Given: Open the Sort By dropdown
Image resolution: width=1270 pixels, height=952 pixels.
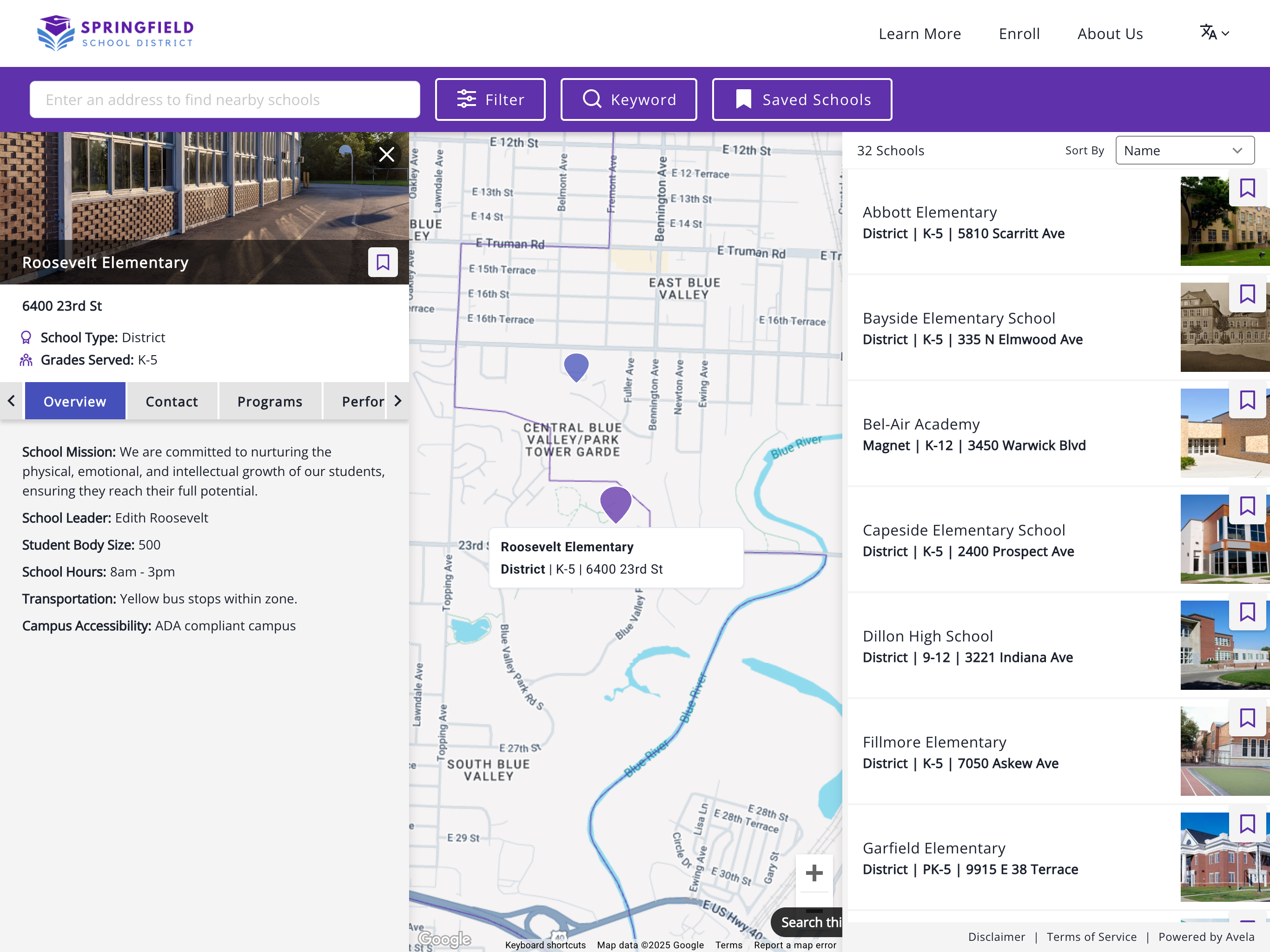Looking at the screenshot, I should 1185,150.
